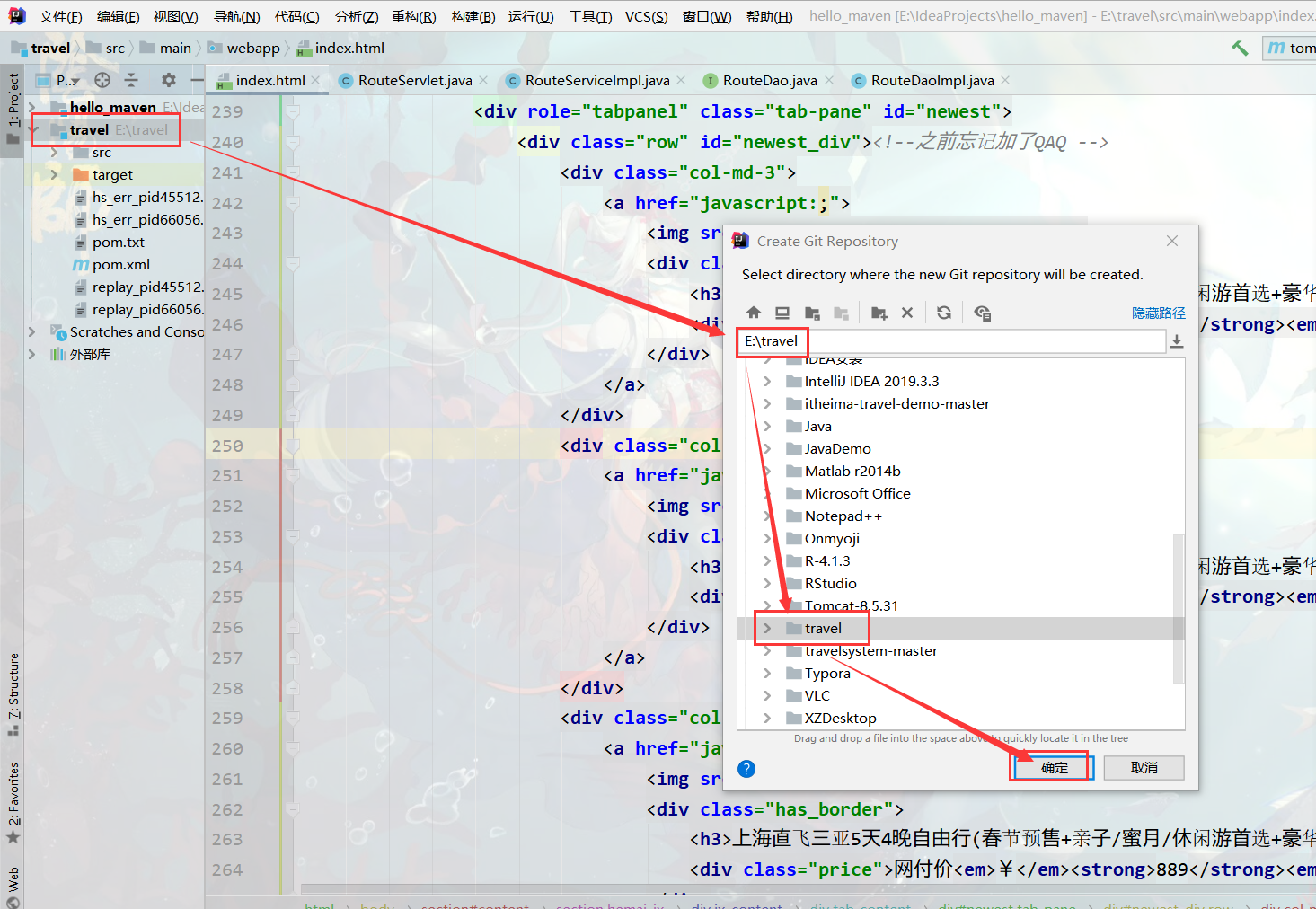Click the Delete (X) icon in dialog toolbar
Screen dimensions: 1316x909
coord(907,313)
